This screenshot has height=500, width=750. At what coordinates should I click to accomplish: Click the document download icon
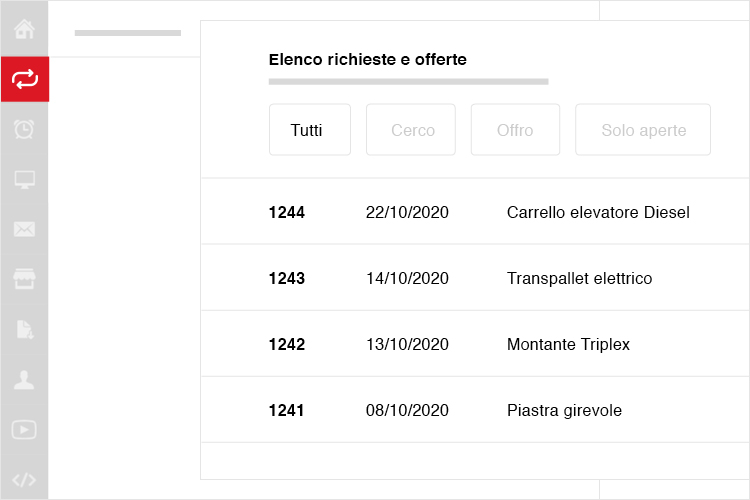tap(25, 330)
